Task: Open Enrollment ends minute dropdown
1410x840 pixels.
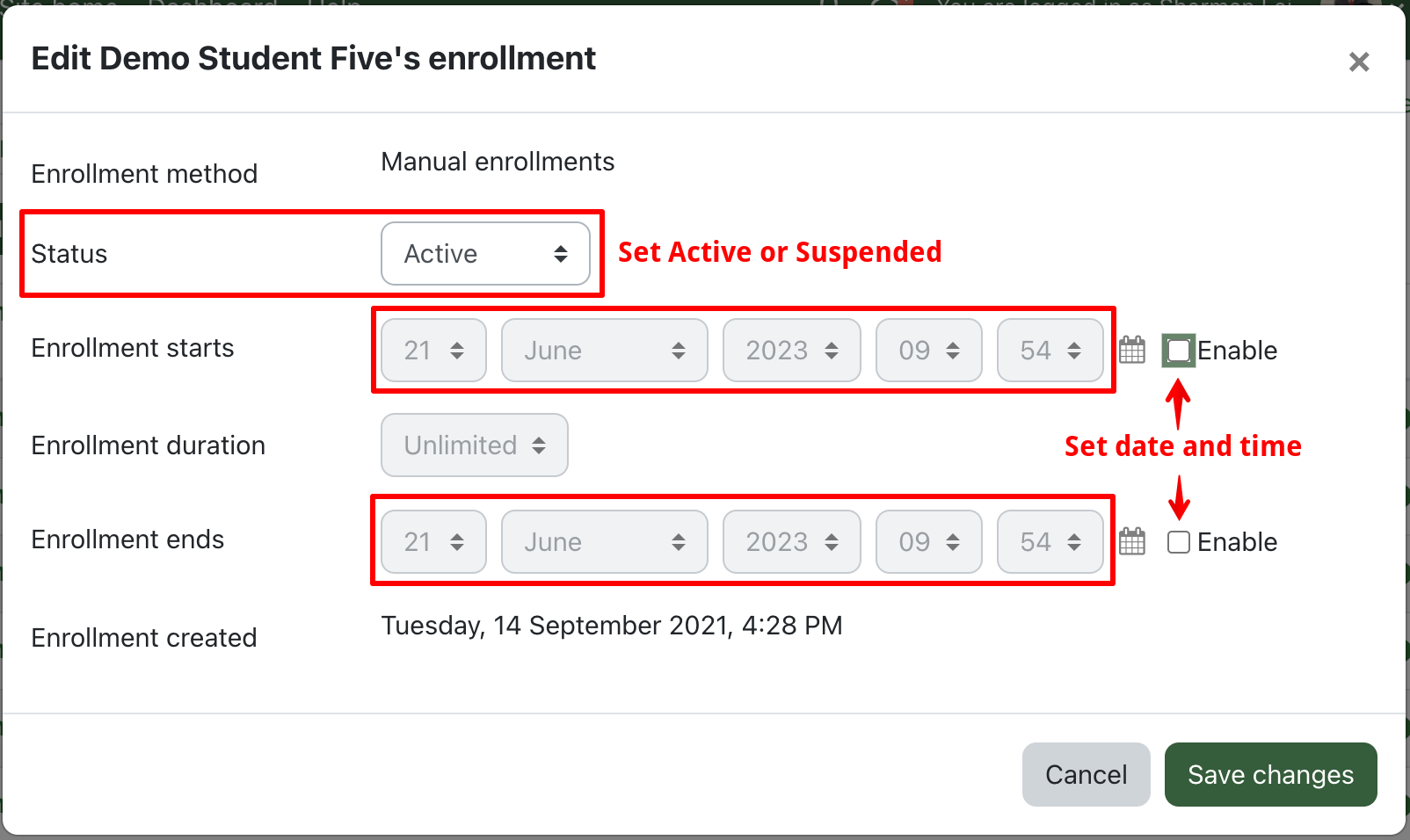Action: point(1050,542)
